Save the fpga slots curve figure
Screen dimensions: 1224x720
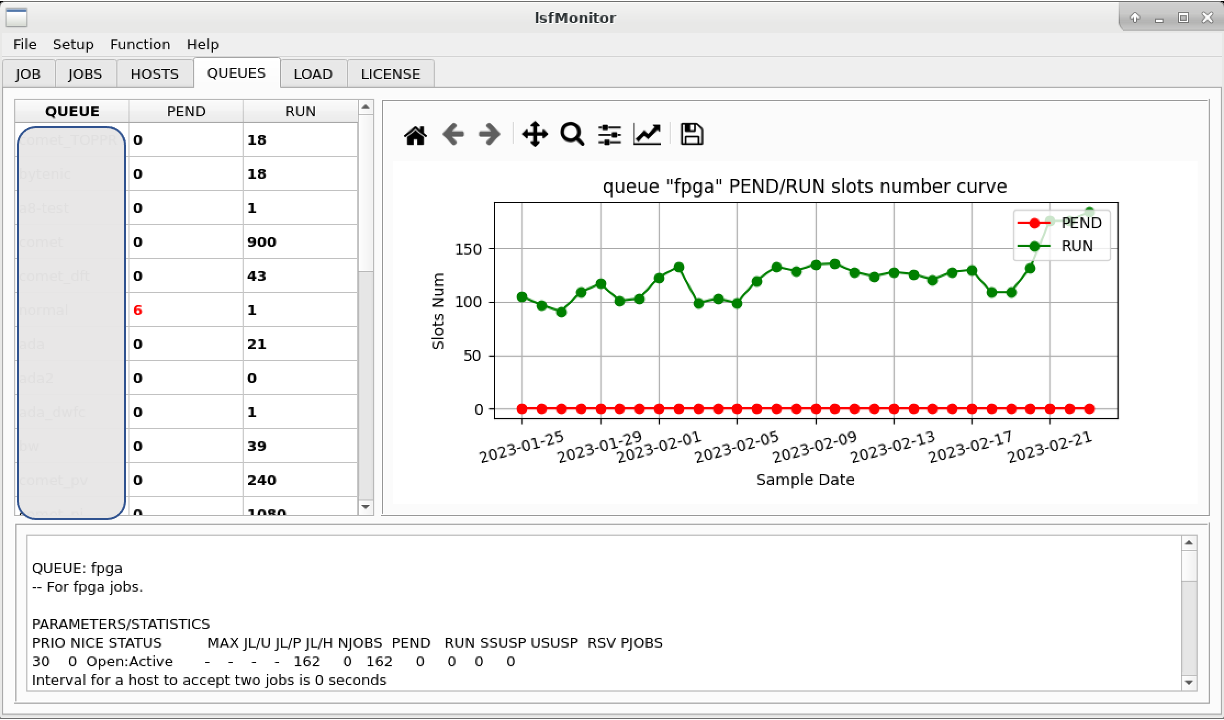pos(690,133)
